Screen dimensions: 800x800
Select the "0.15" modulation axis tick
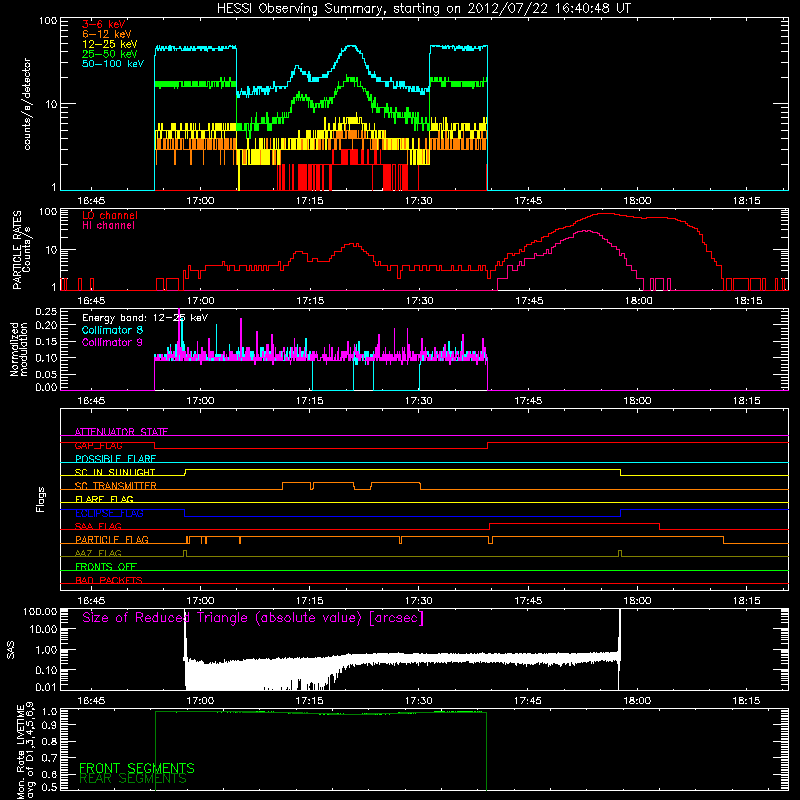pos(46,341)
